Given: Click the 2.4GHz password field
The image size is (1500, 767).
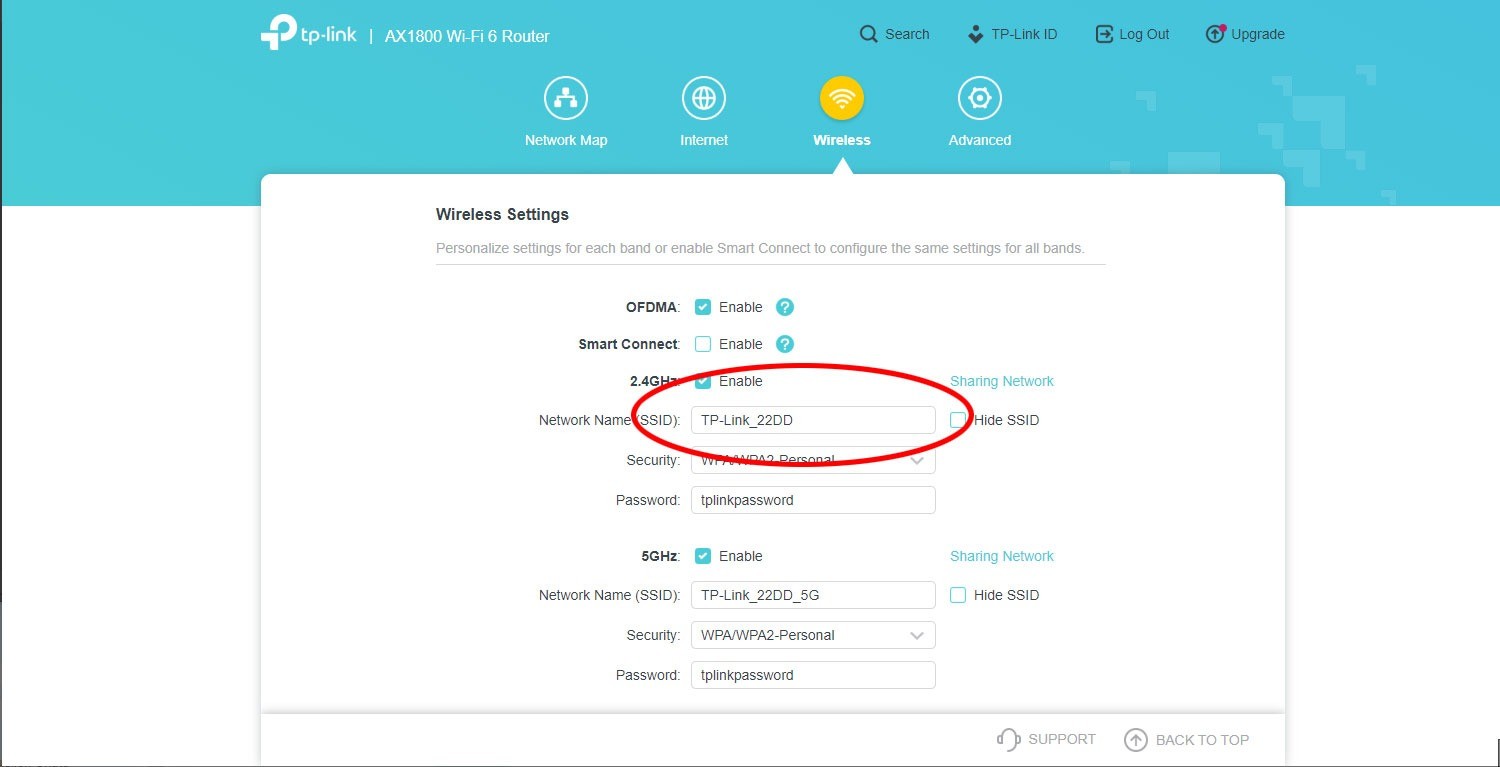Looking at the screenshot, I should click(813, 500).
